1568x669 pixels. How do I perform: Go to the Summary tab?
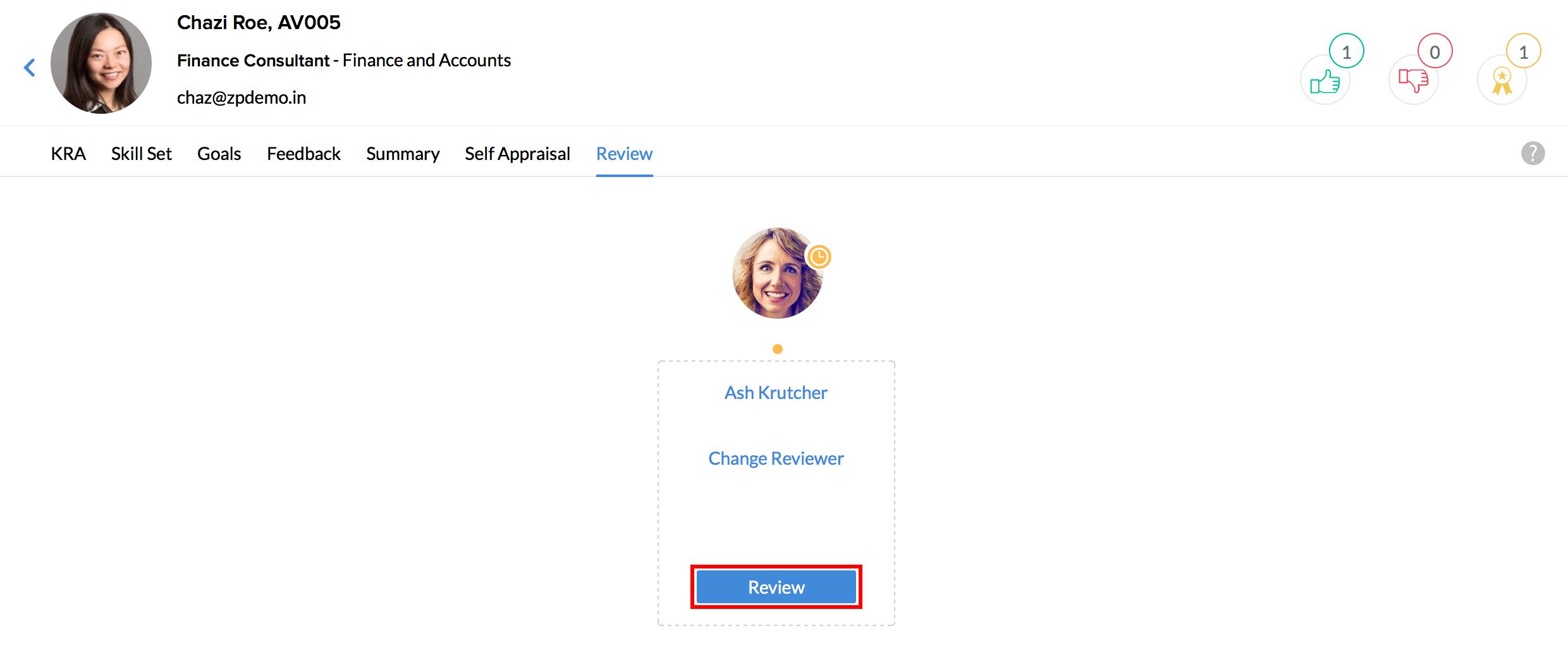tap(403, 154)
